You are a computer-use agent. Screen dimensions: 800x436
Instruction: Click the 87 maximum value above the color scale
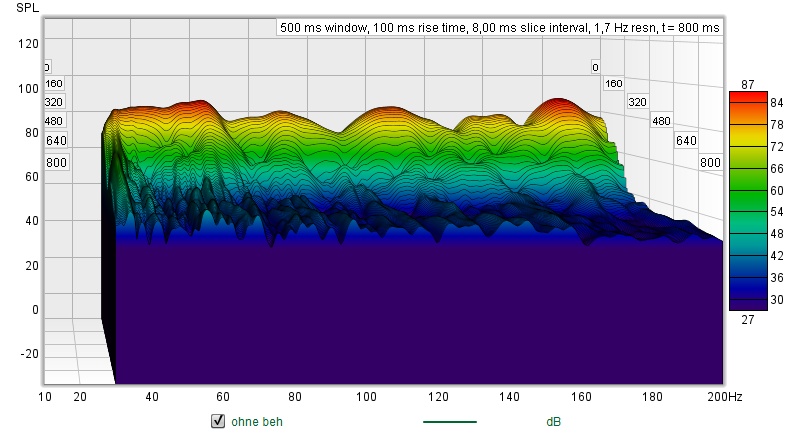(x=747, y=83)
